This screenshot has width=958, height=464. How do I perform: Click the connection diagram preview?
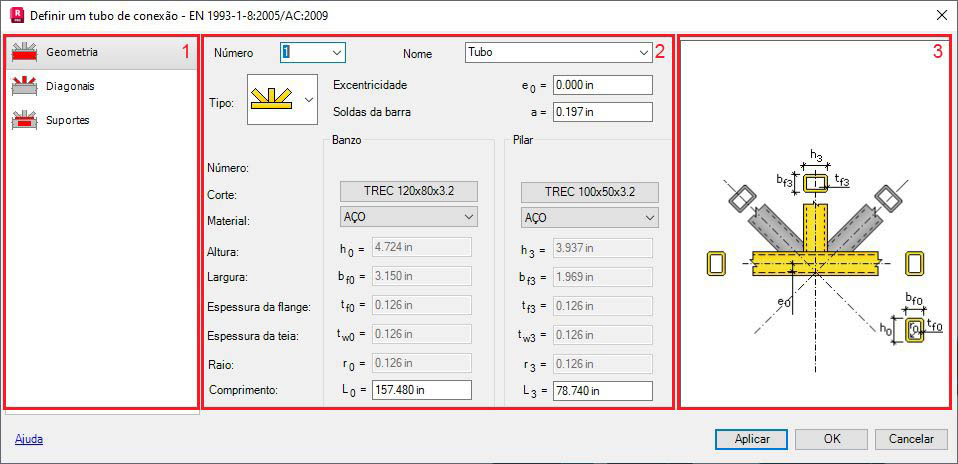(x=814, y=222)
